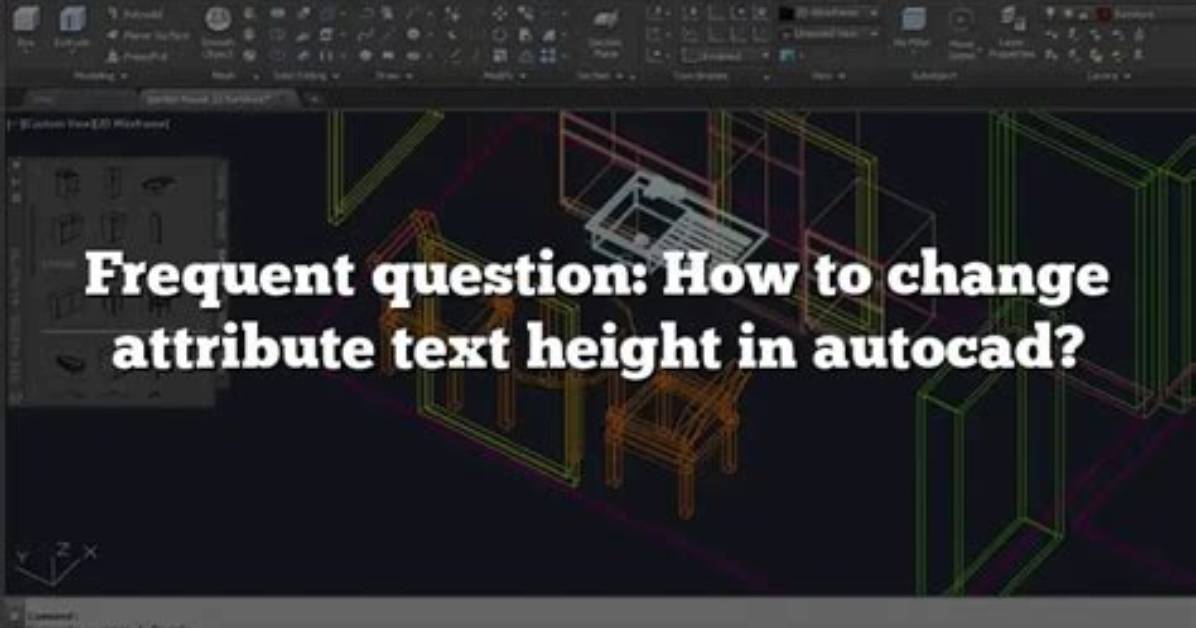This screenshot has height=628, width=1196.
Task: Open the Extrude tool dropdown arrow
Action: [71, 53]
